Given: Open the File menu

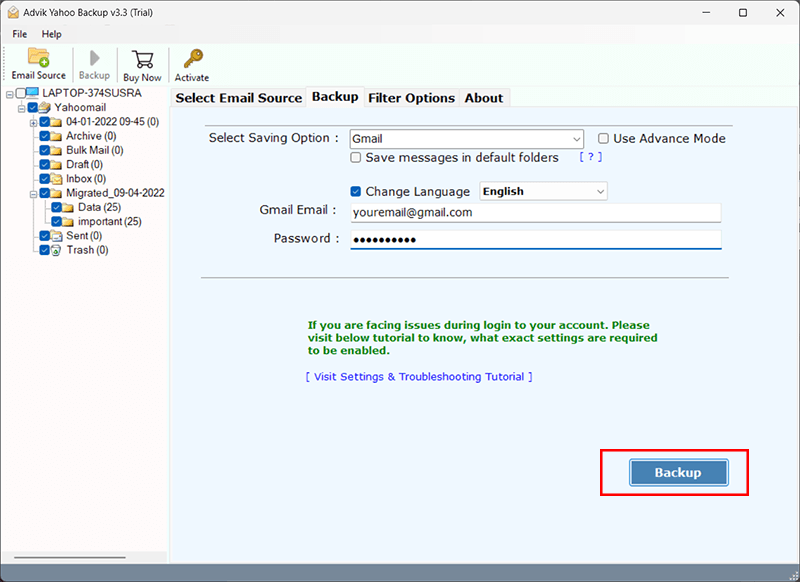Looking at the screenshot, I should 20,34.
